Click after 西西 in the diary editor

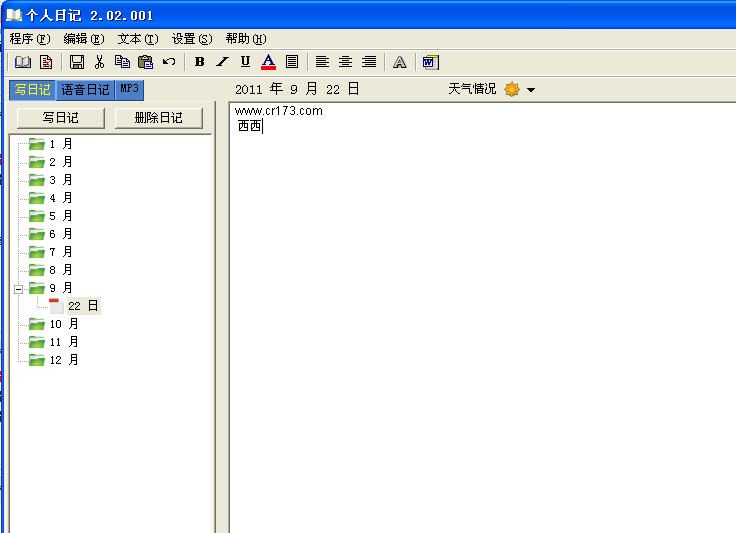(x=262, y=126)
